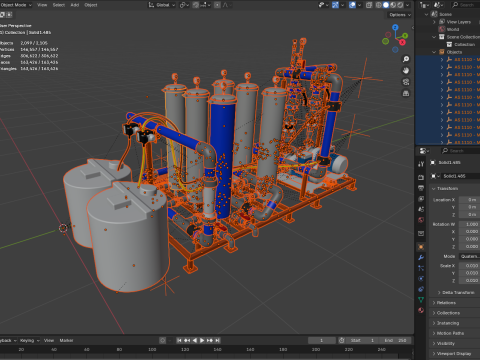
Task: Open the shading options dropdown arrow
Action: pyautogui.click(x=408, y=5)
